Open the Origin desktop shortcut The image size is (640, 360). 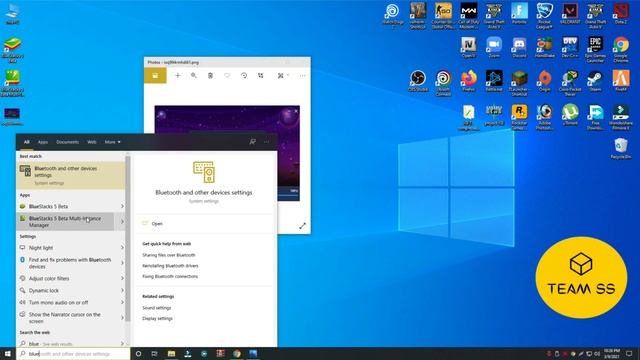coord(544,81)
